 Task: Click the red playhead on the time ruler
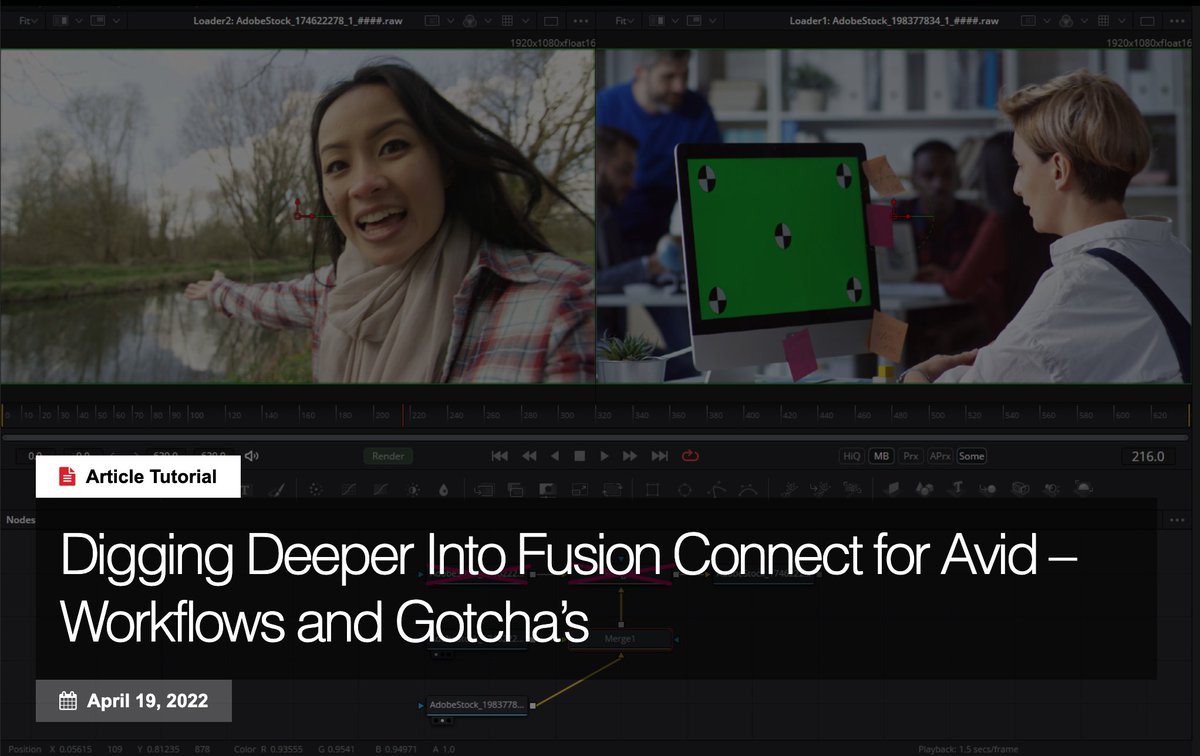[403, 415]
